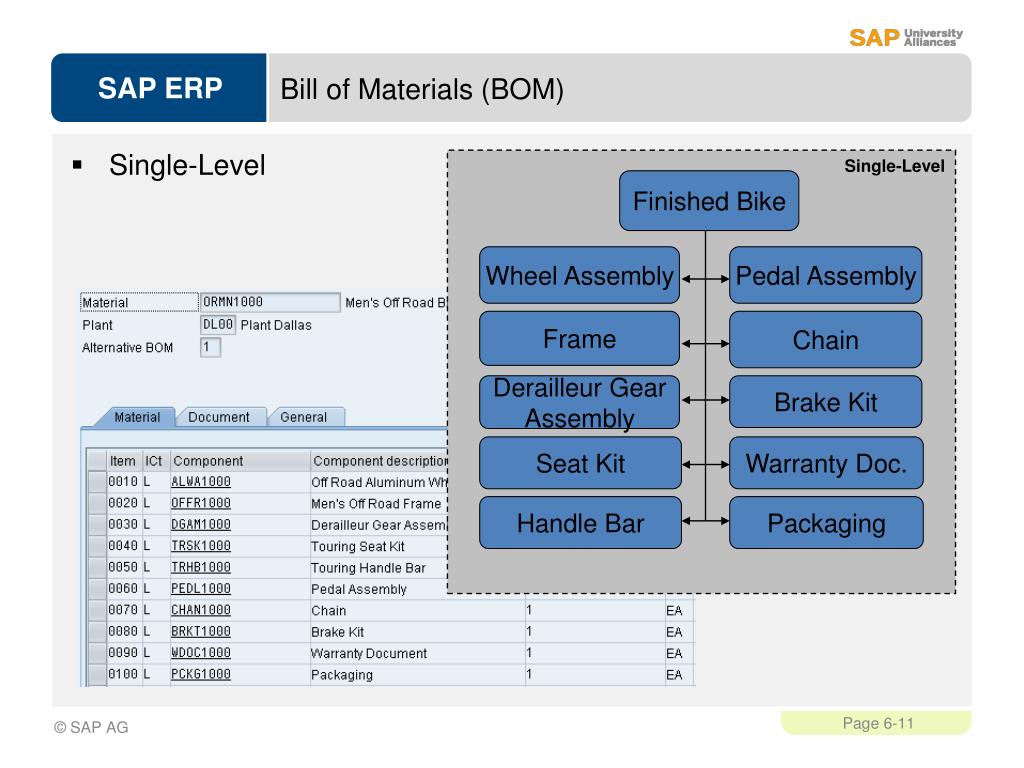Open the General tab
This screenshot has width=1024, height=768.
pos(304,417)
